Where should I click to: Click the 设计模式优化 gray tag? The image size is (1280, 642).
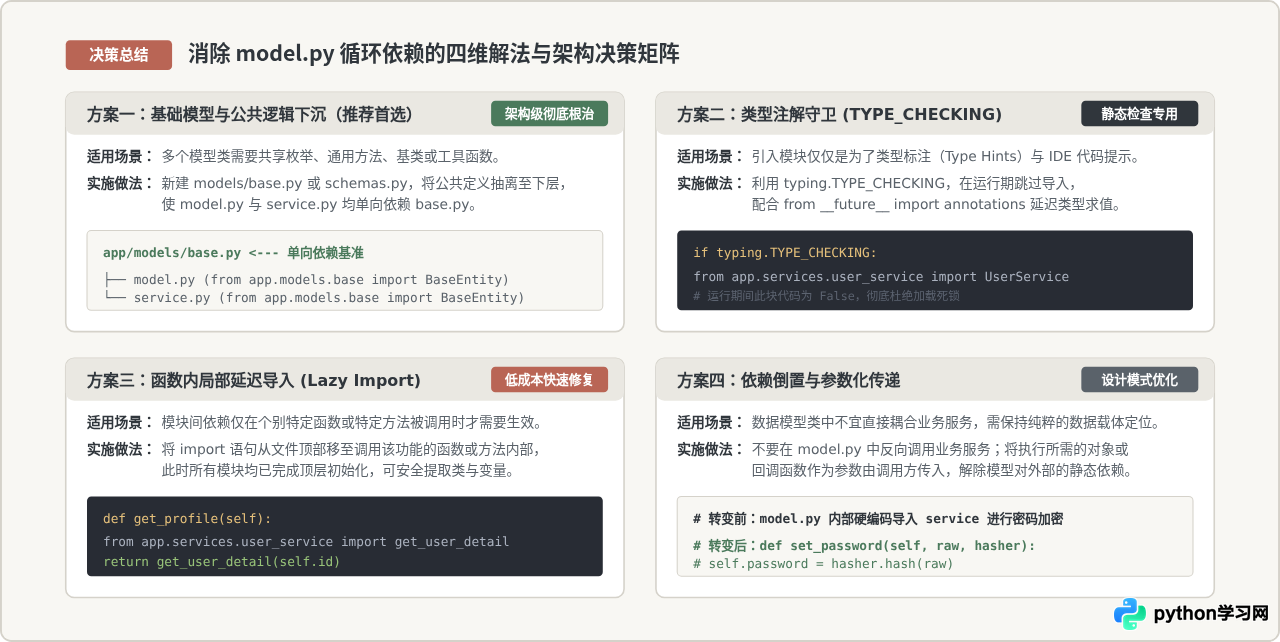(x=1139, y=380)
